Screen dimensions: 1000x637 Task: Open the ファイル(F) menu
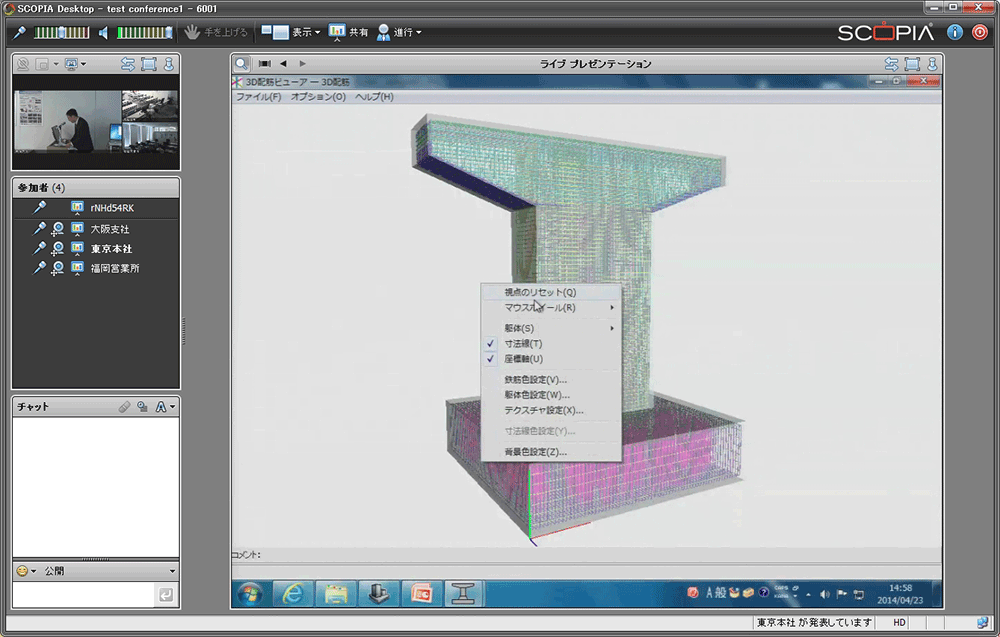pyautogui.click(x=258, y=97)
